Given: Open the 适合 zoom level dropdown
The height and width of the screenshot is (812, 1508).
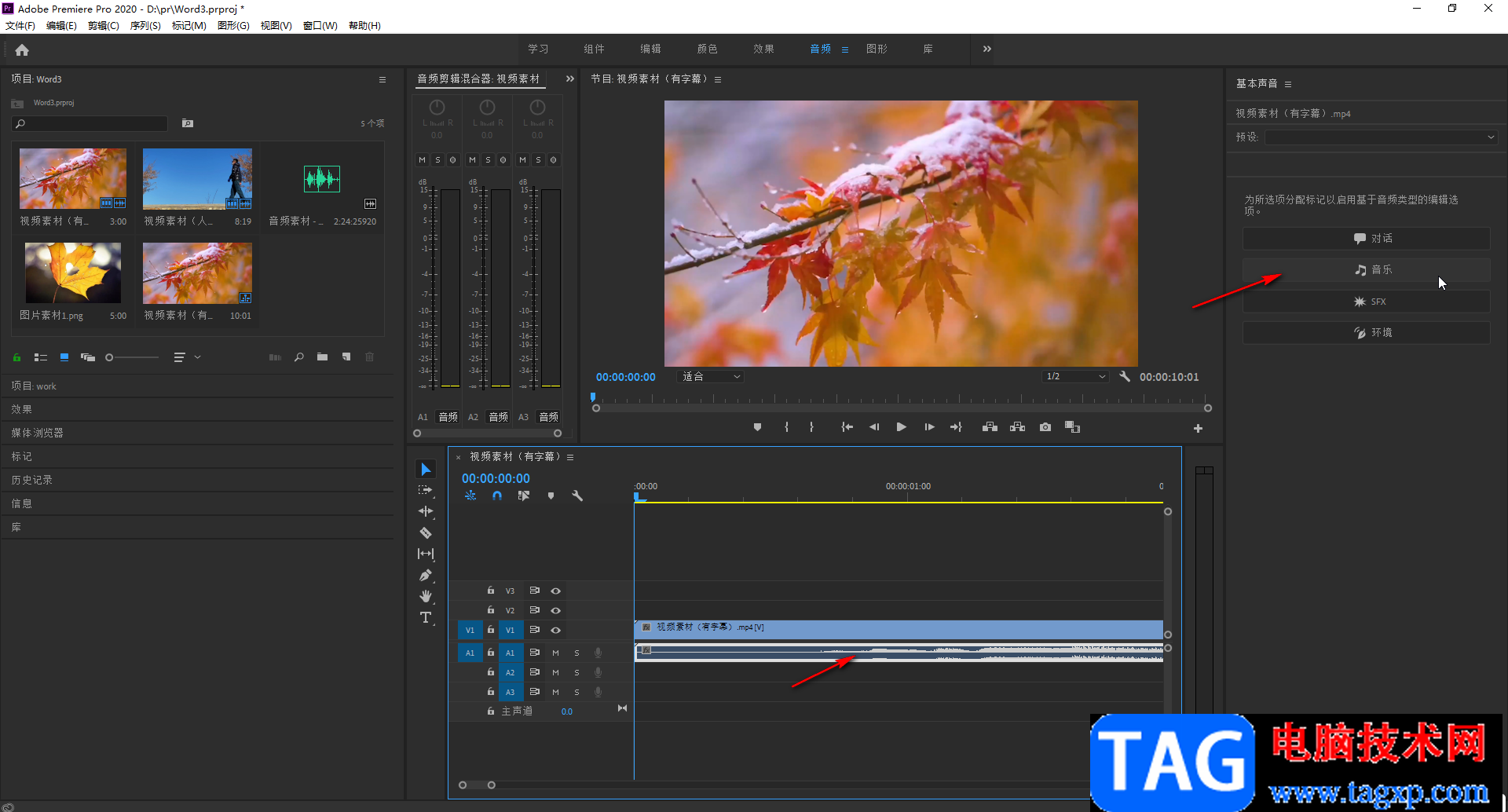Looking at the screenshot, I should 711,377.
